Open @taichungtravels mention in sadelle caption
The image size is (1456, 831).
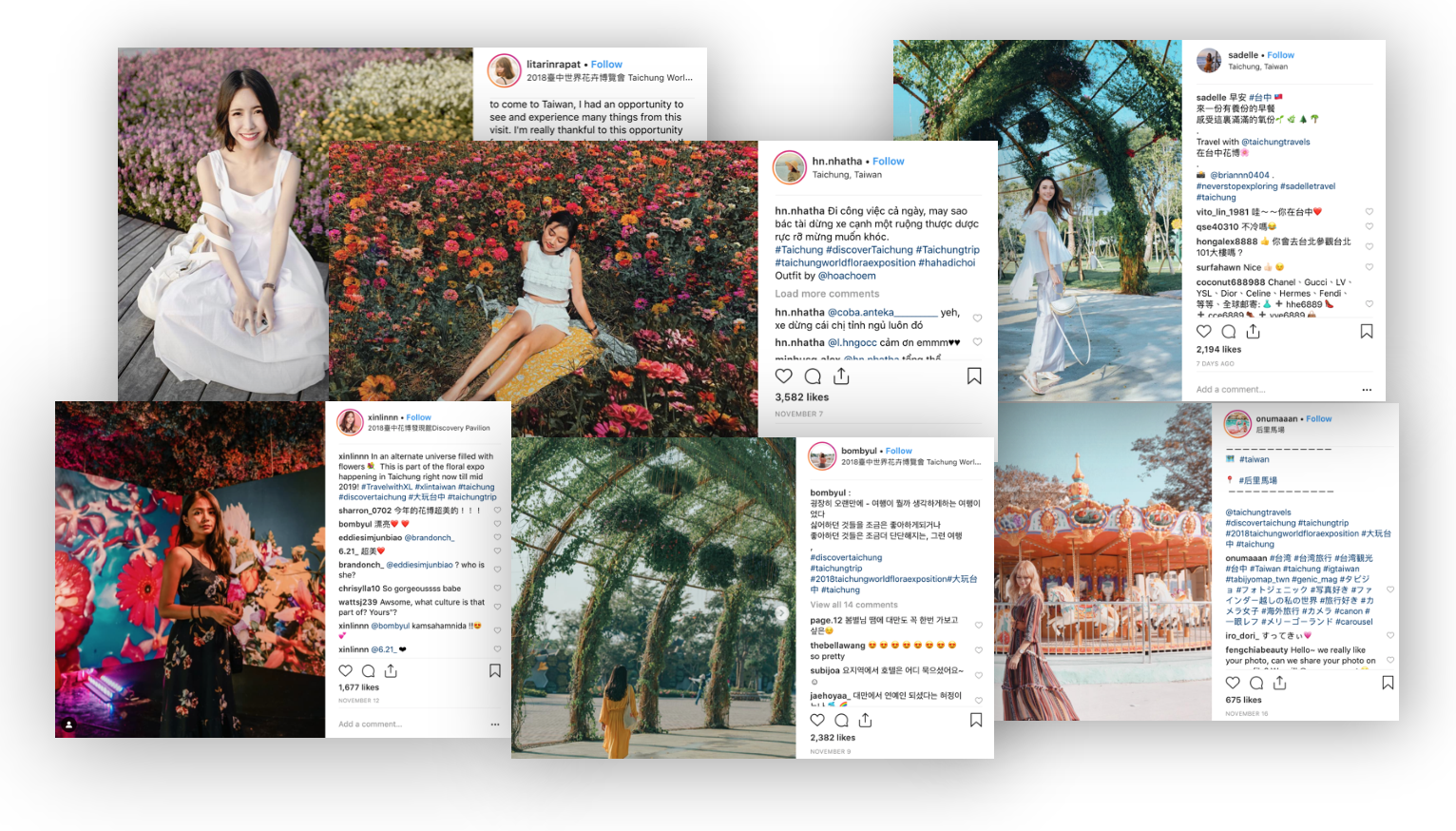point(1275,142)
